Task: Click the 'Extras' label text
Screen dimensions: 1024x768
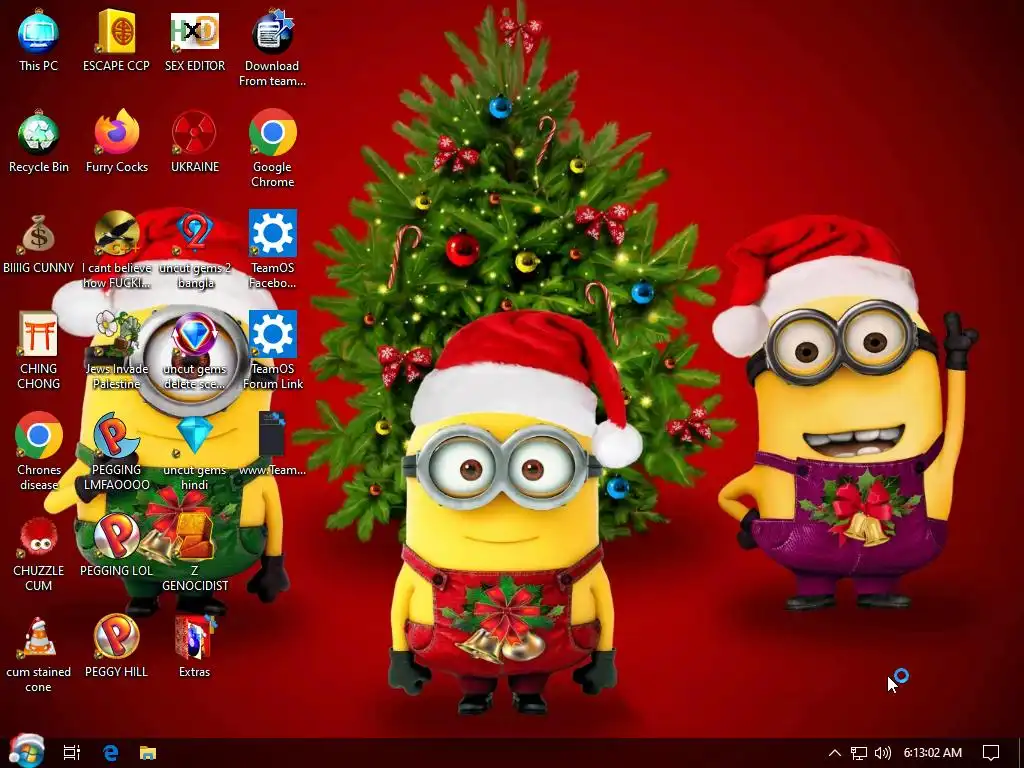Action: pyautogui.click(x=195, y=672)
